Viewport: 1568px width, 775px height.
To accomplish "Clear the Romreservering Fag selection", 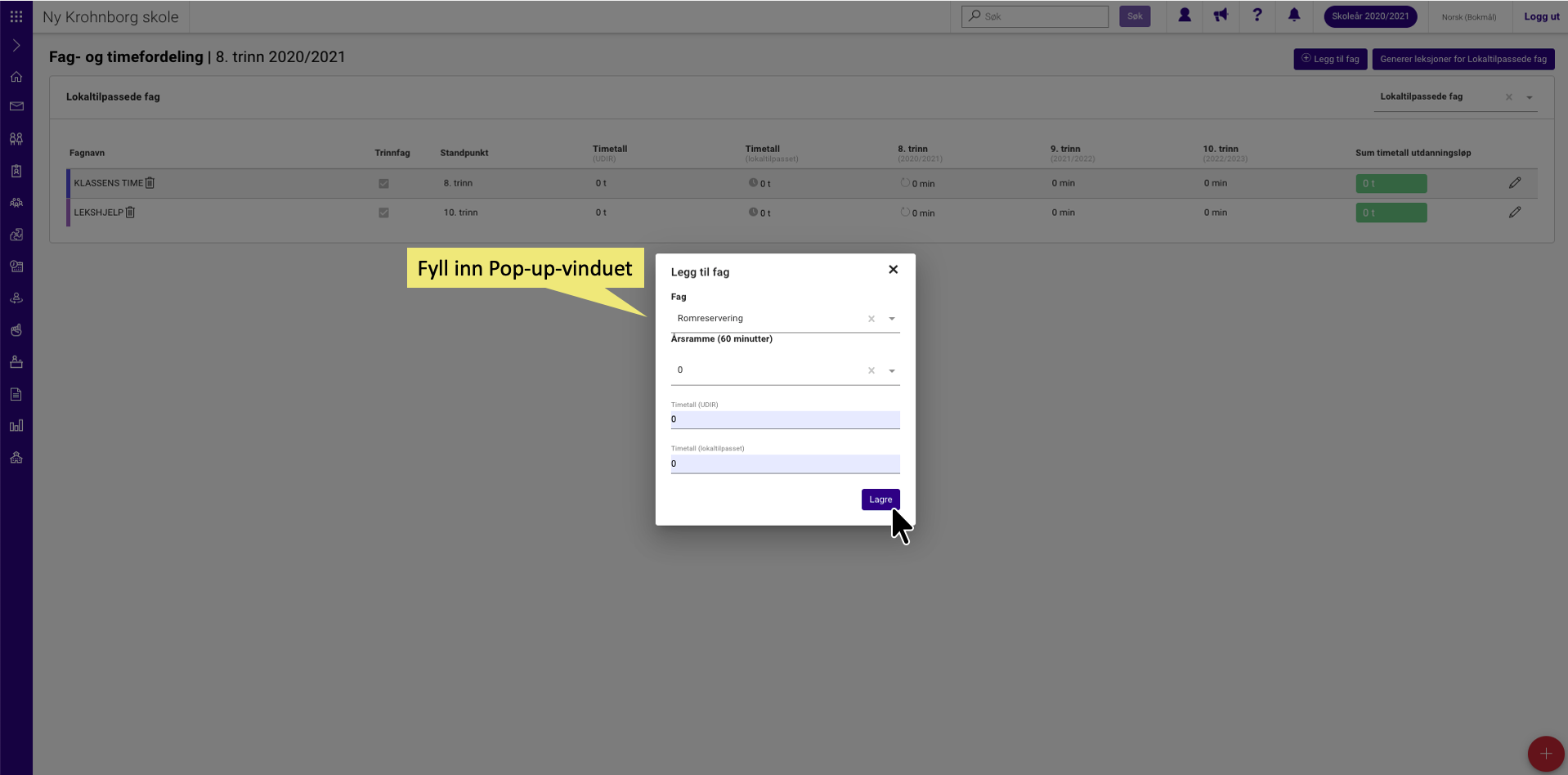I will tap(871, 319).
